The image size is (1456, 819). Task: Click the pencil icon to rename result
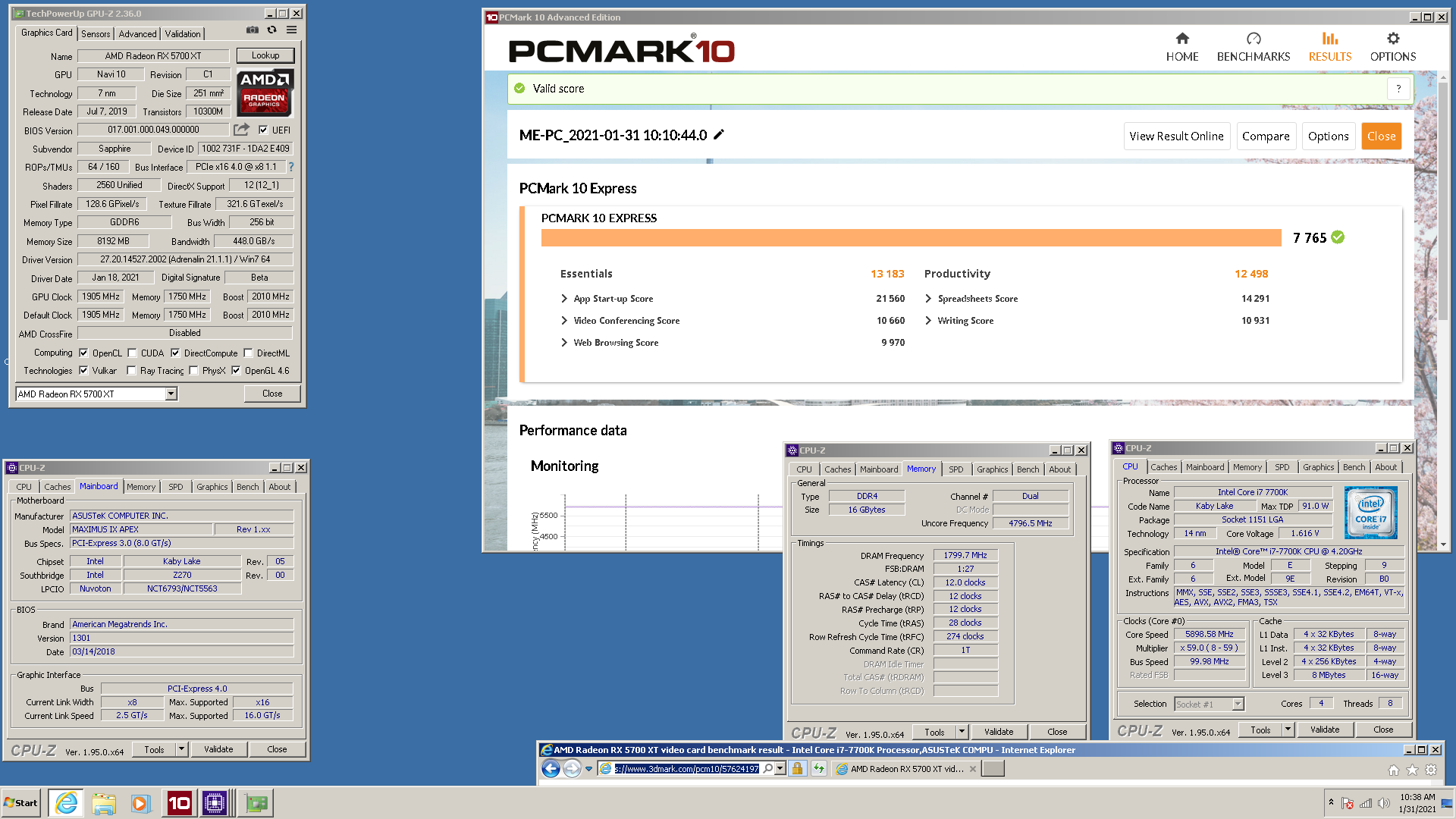point(719,134)
